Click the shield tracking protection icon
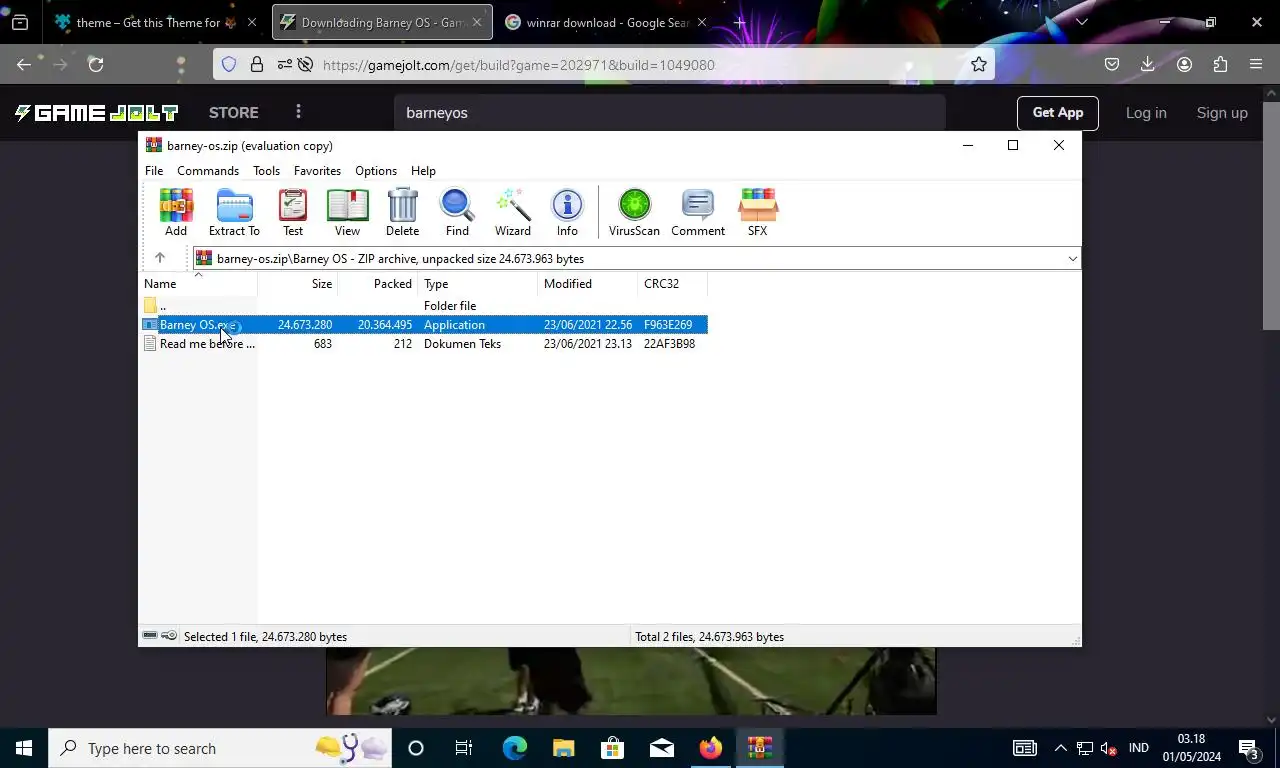Screen dimensions: 1280x768 click(x=229, y=64)
